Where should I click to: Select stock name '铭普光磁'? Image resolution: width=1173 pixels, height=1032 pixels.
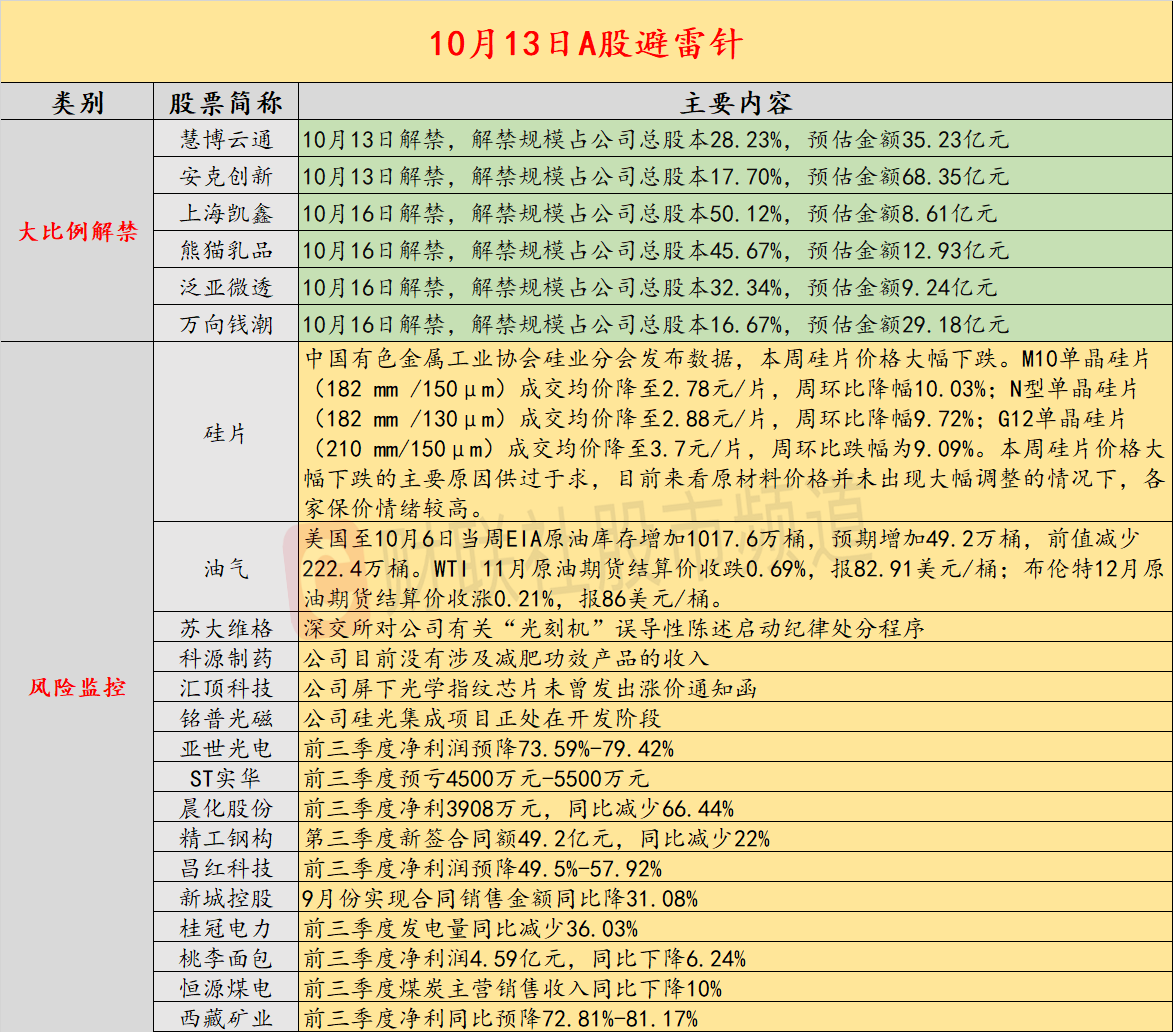click(226, 718)
